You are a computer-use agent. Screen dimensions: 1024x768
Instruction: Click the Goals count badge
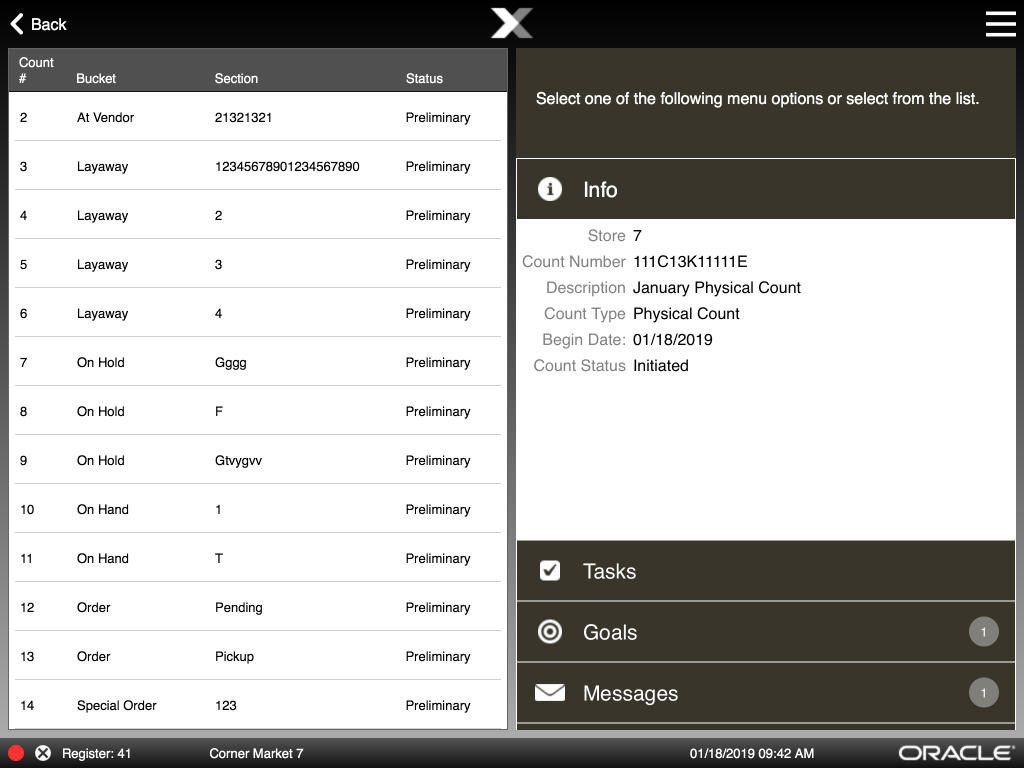(x=984, y=632)
